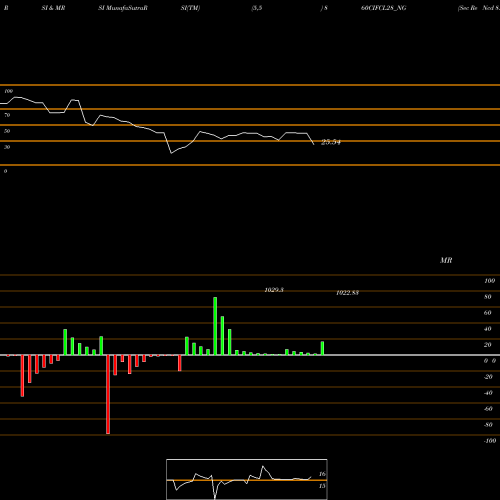This screenshot has width=500, height=500.
Task: Click the 1029.3 price label
Action: pos(274,290)
